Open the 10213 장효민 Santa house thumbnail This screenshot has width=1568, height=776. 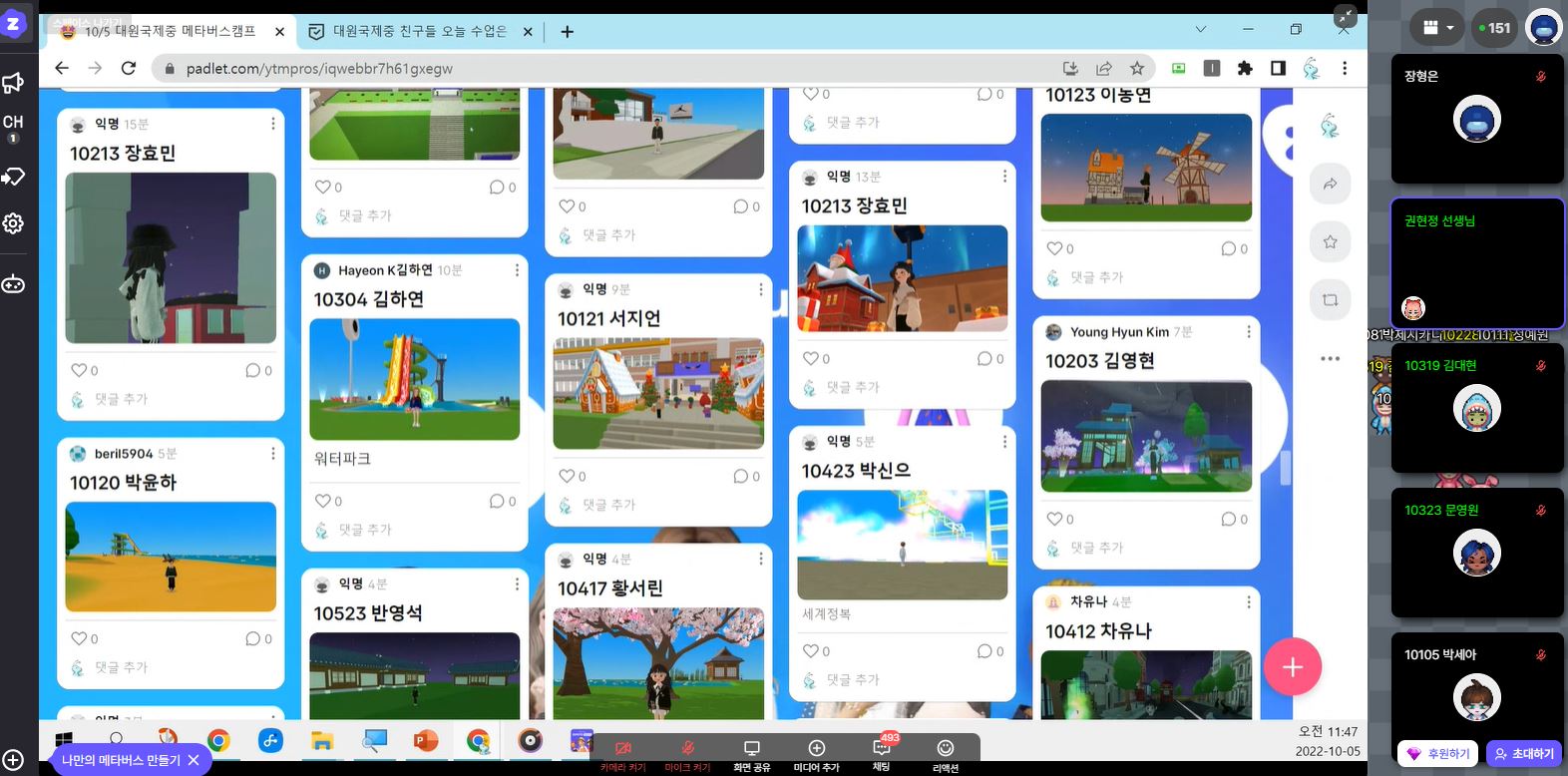[x=902, y=278]
